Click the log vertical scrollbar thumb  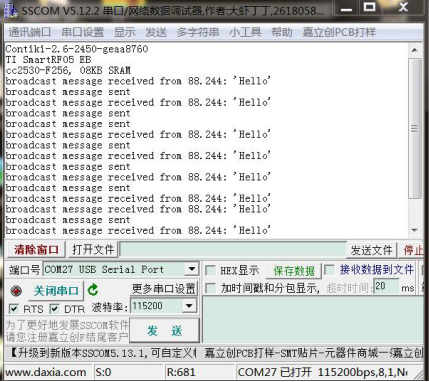415,128
